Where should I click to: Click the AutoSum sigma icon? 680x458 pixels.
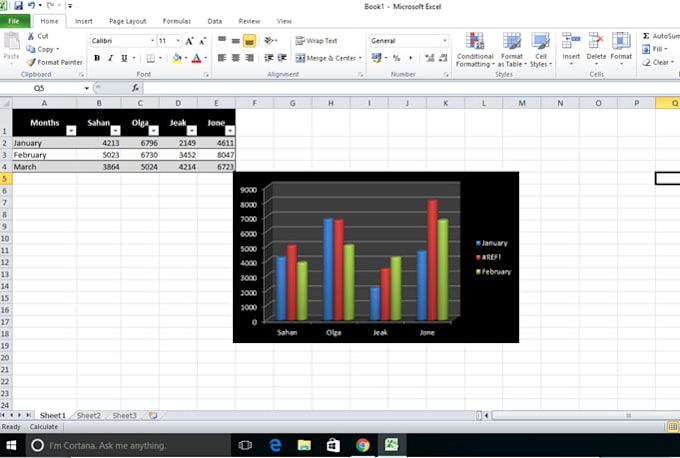point(646,36)
